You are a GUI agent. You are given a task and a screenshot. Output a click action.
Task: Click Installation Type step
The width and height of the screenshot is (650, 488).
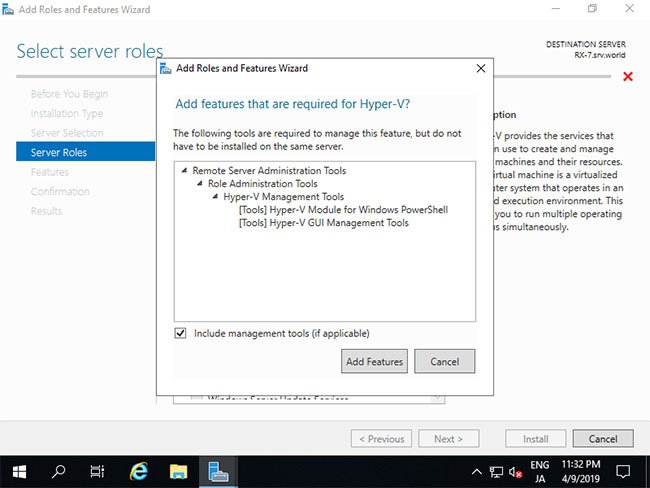click(x=67, y=114)
